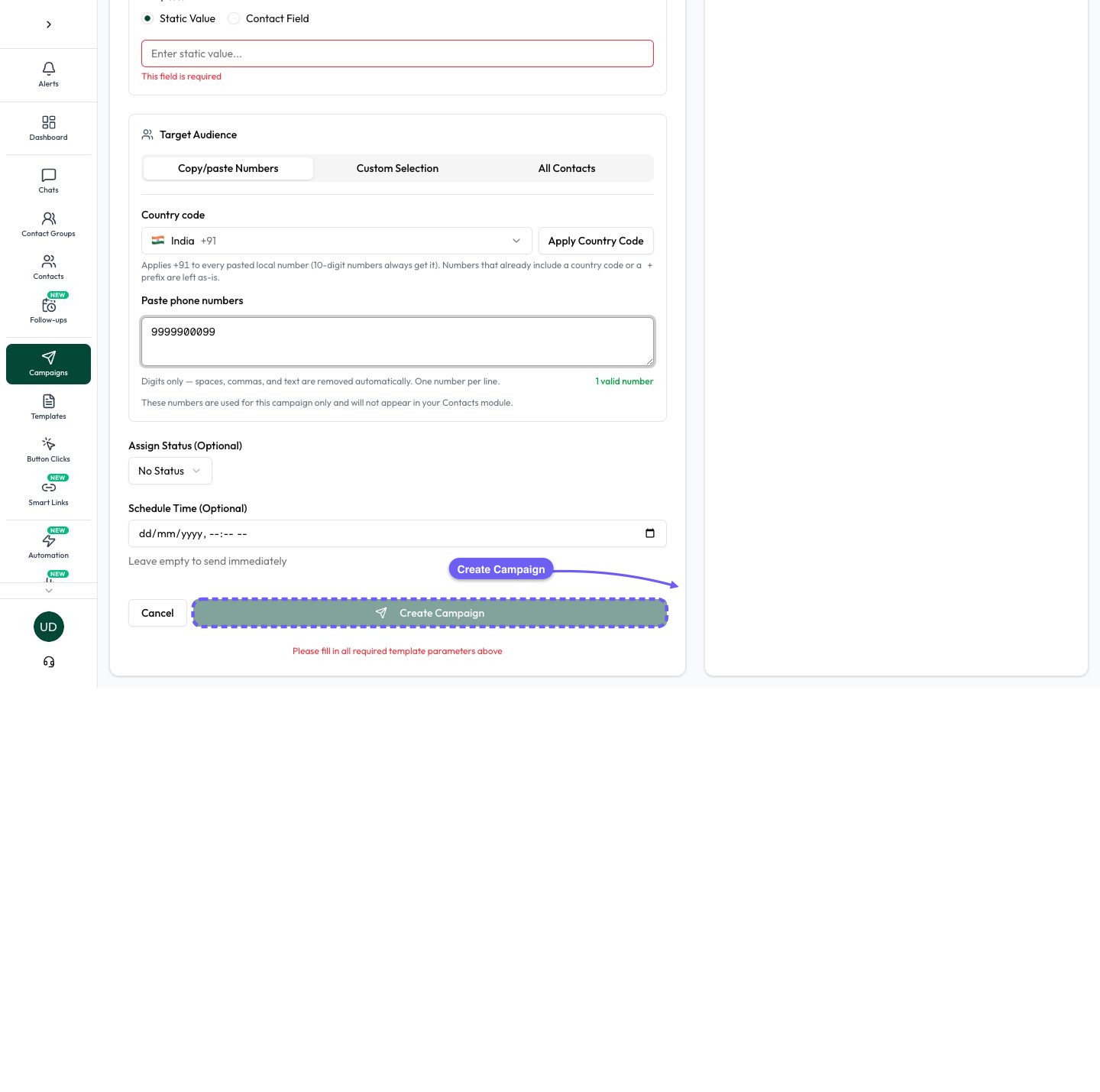Click the '1 valid number' text
Viewport: 1100px width, 1092px height.
pos(624,381)
